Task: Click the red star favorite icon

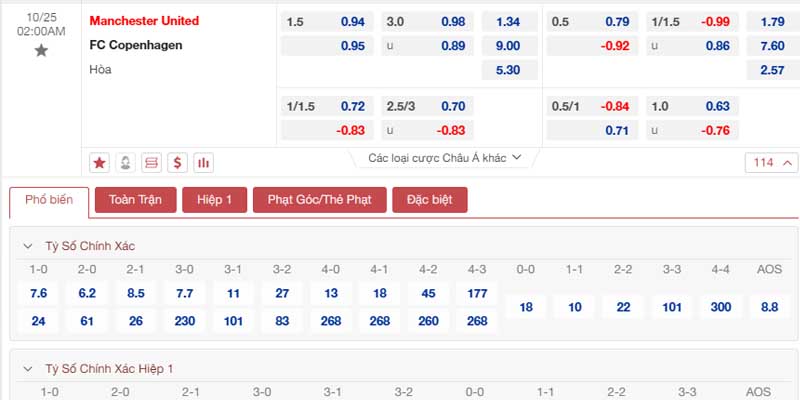Action: point(99,163)
